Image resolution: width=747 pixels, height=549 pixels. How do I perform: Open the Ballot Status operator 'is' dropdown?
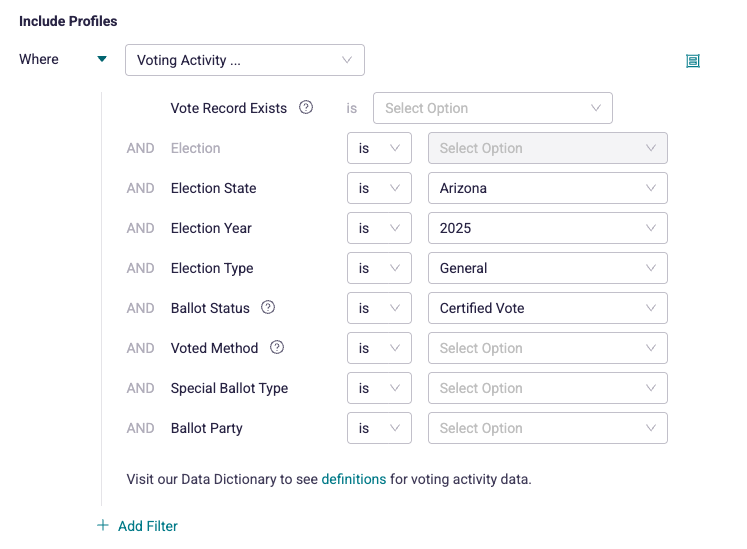tap(379, 308)
